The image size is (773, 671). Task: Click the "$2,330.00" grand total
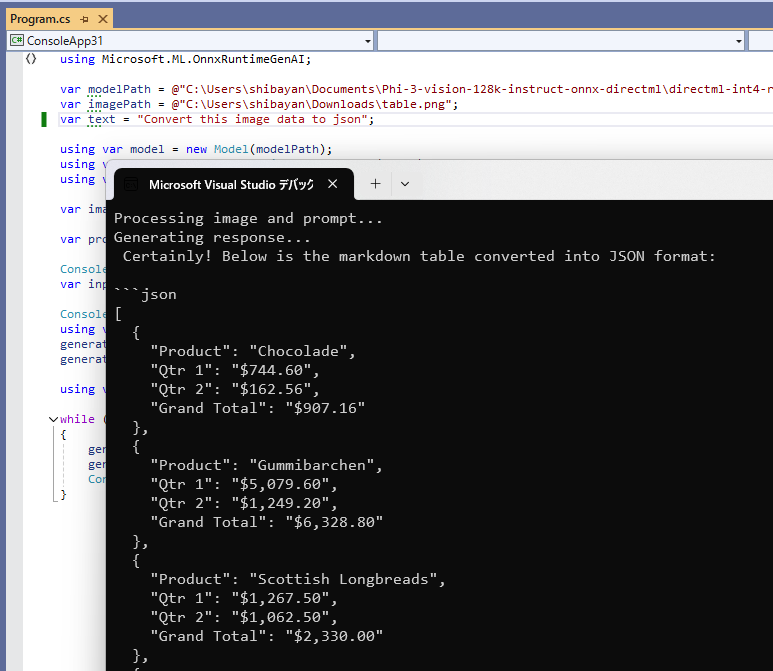[x=334, y=636]
